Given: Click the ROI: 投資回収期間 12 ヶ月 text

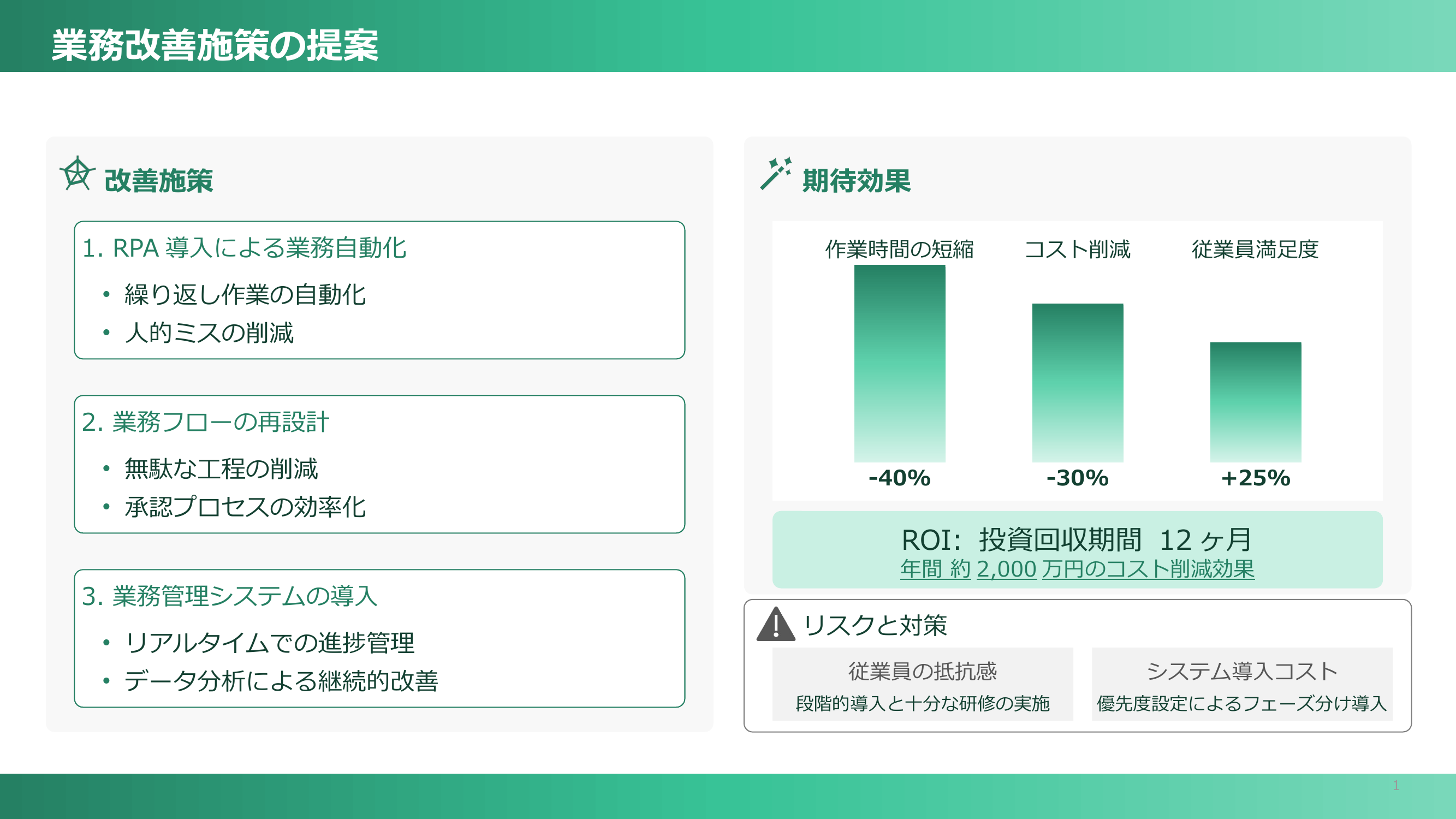Looking at the screenshot, I should click(x=1077, y=540).
